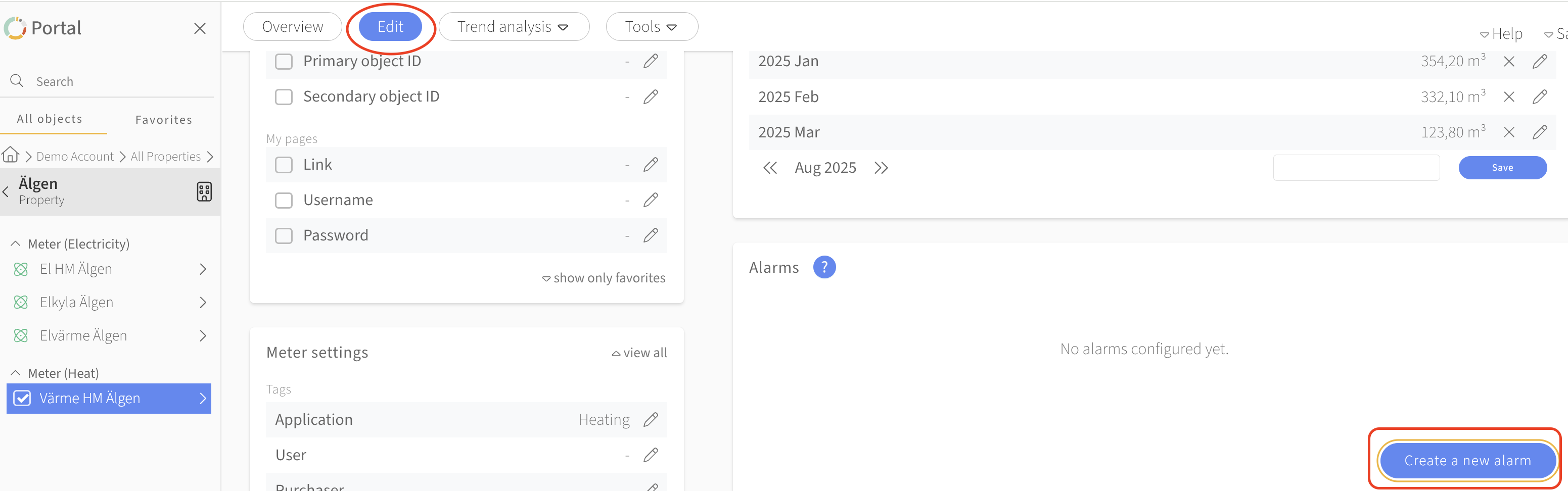Switch to the Overview tab
1568x491 pixels.
292,27
